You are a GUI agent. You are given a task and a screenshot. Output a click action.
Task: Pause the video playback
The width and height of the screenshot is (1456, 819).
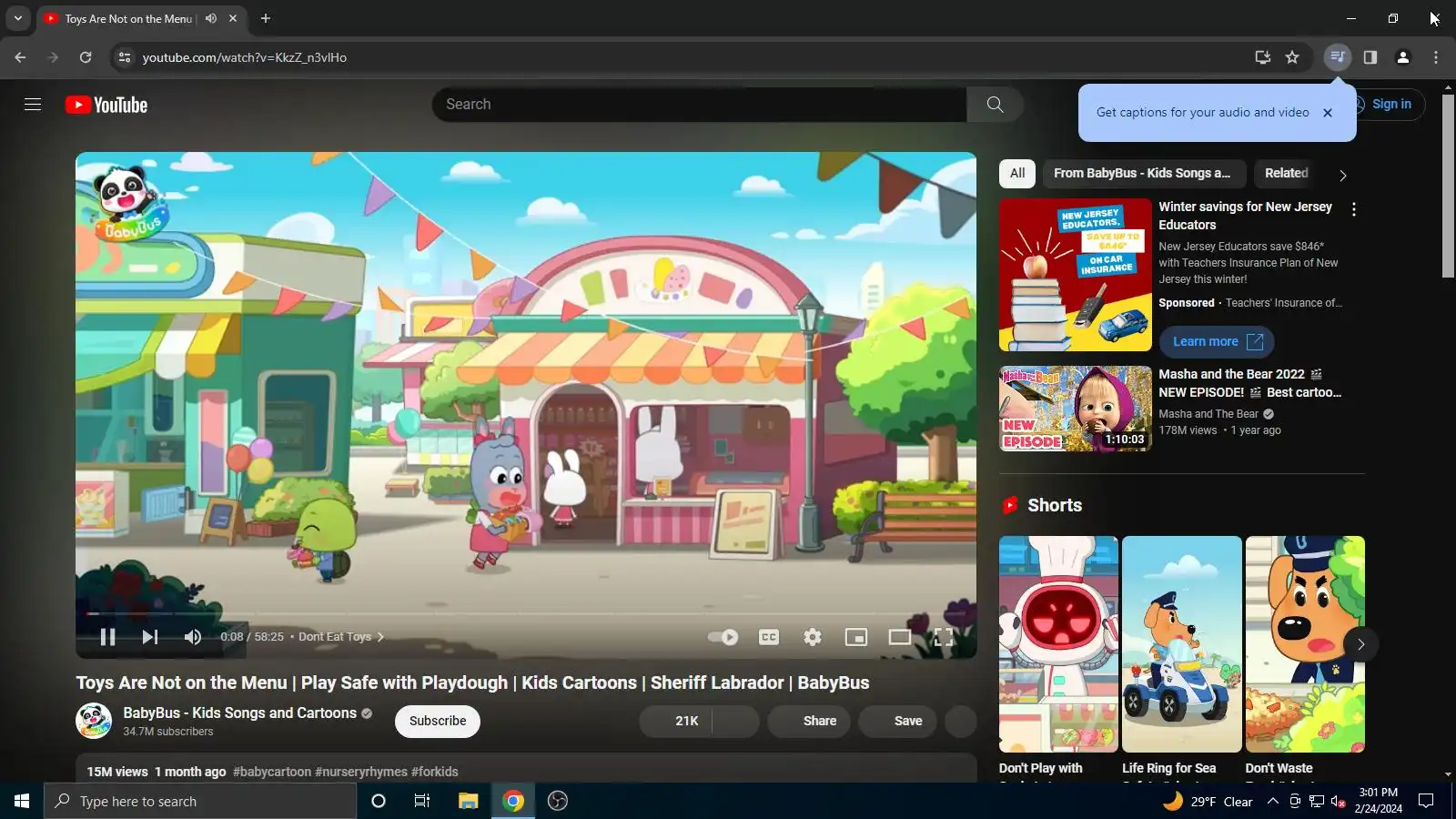107,637
